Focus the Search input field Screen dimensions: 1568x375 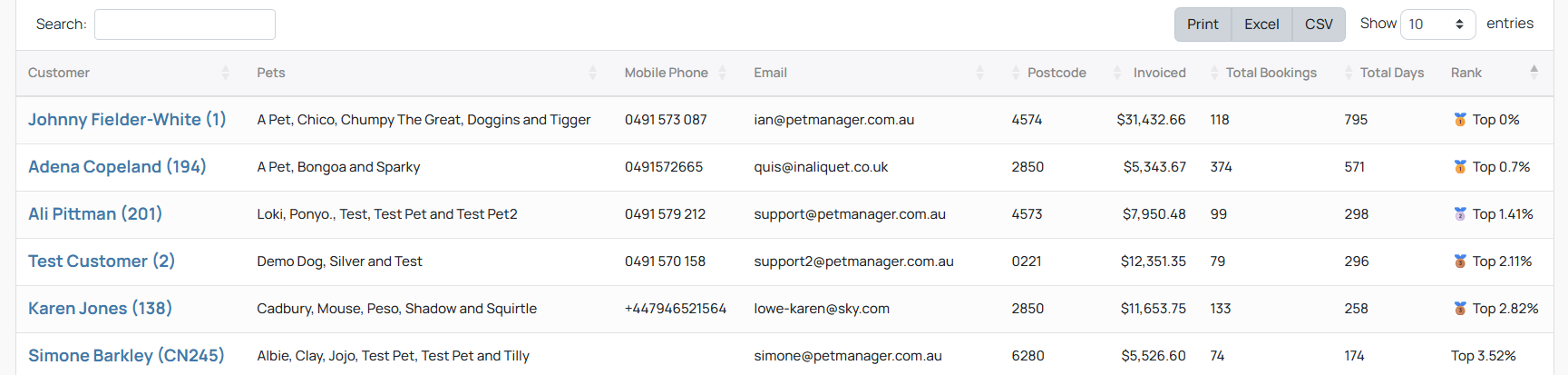click(185, 25)
